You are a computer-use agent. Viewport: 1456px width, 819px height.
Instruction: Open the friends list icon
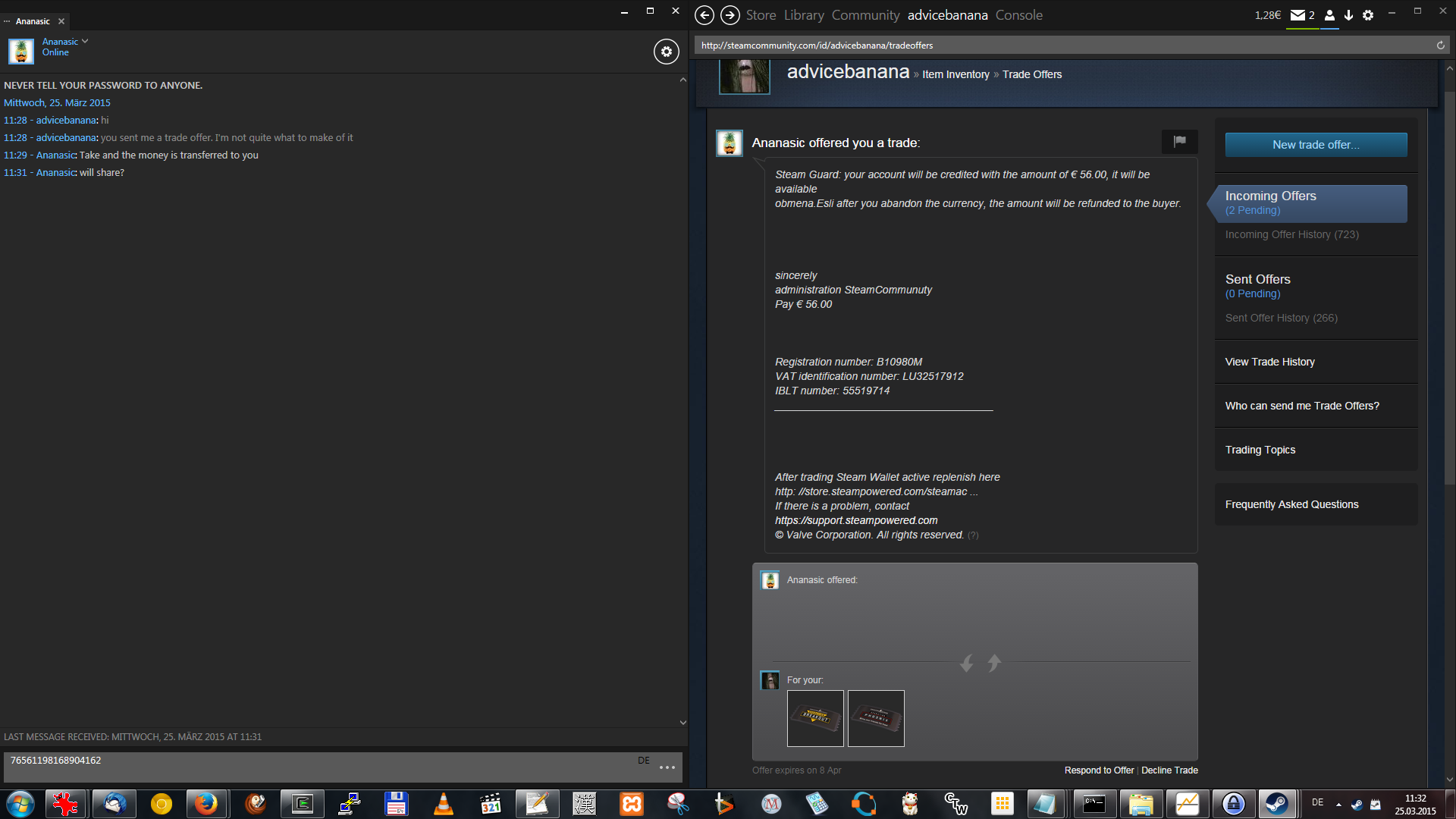click(x=1329, y=15)
